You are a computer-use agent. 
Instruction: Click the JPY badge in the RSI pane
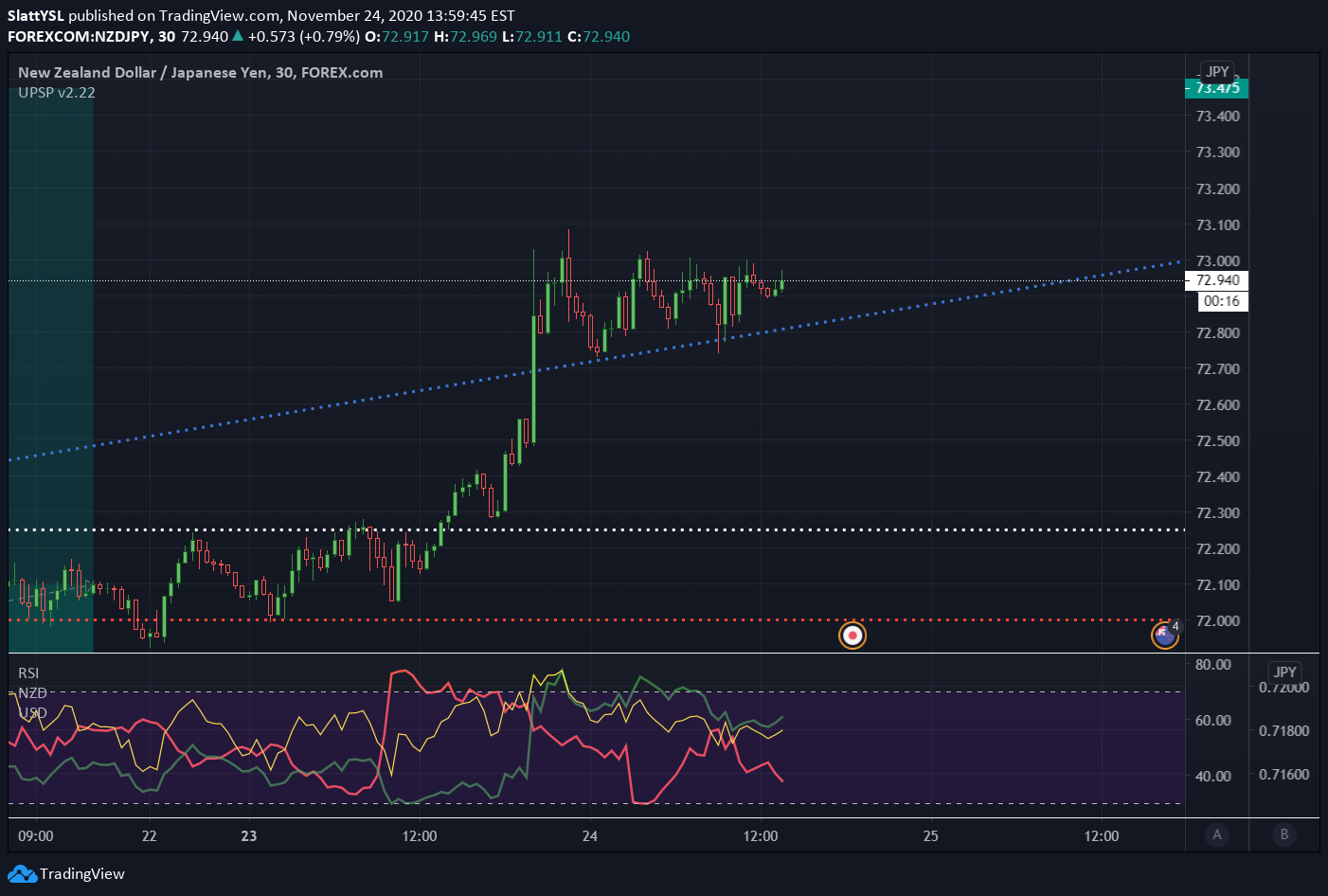click(x=1285, y=672)
